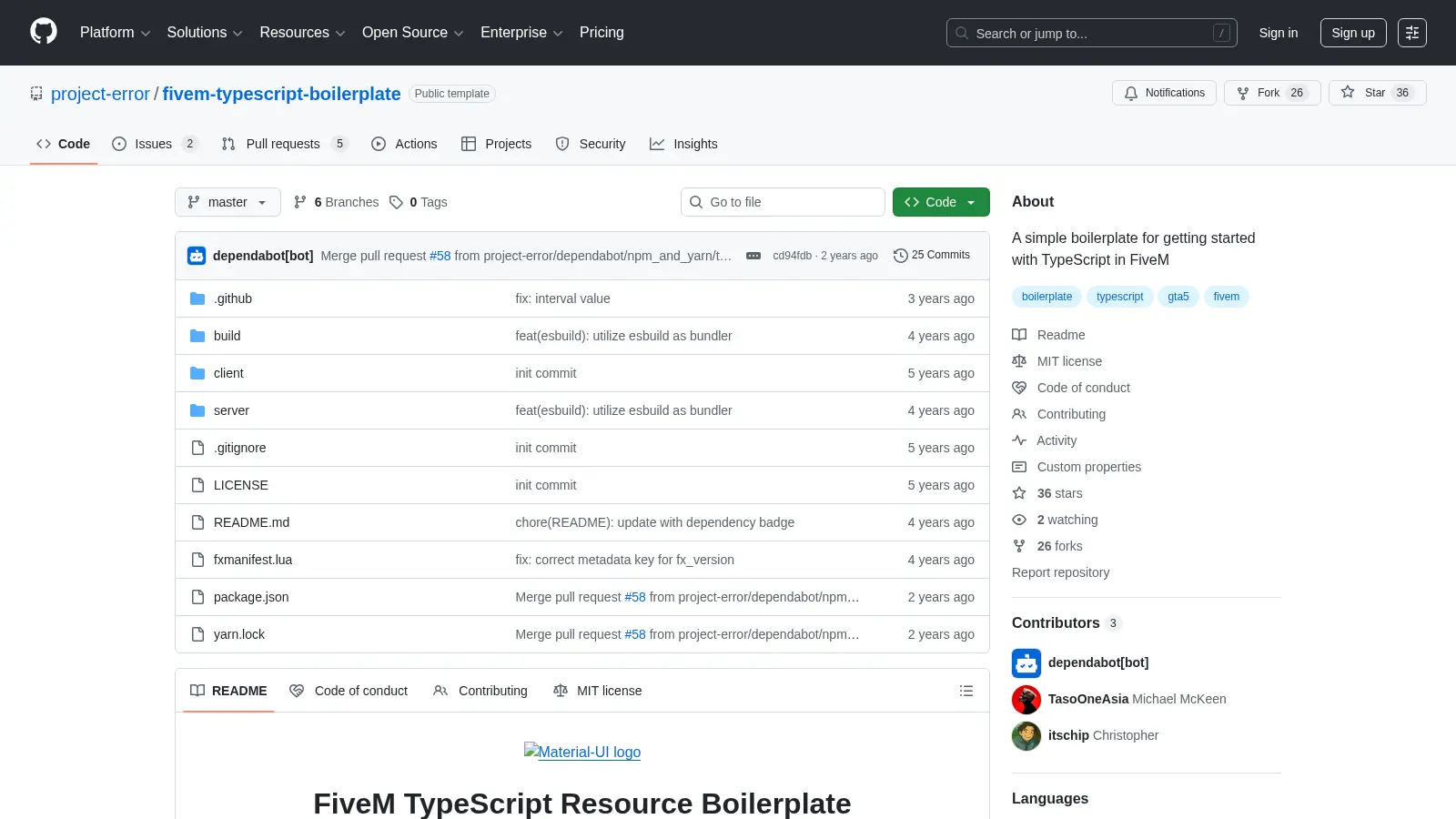Focus the Go to file search box

coord(783,202)
